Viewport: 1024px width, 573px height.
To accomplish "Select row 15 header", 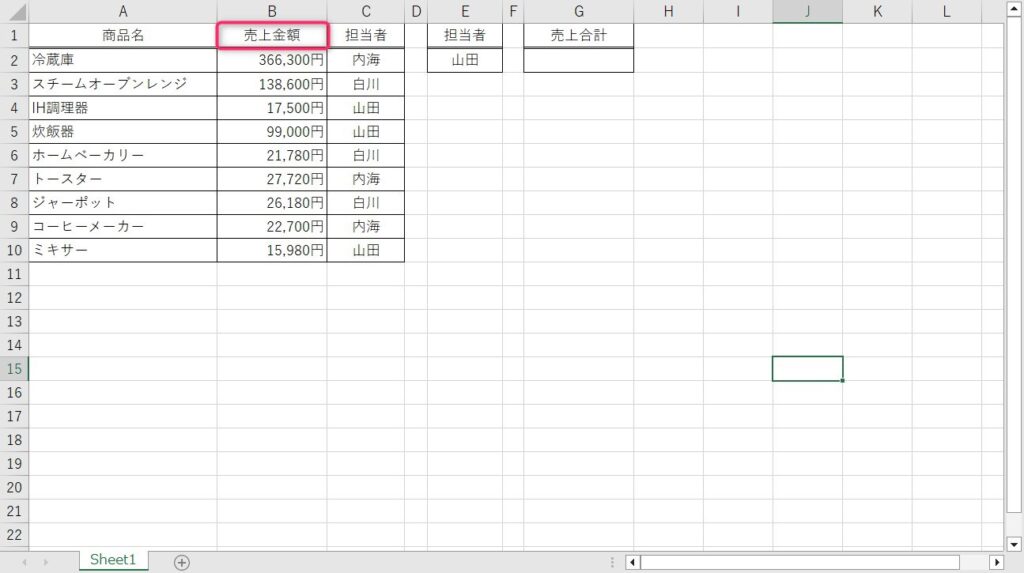I will 14,369.
